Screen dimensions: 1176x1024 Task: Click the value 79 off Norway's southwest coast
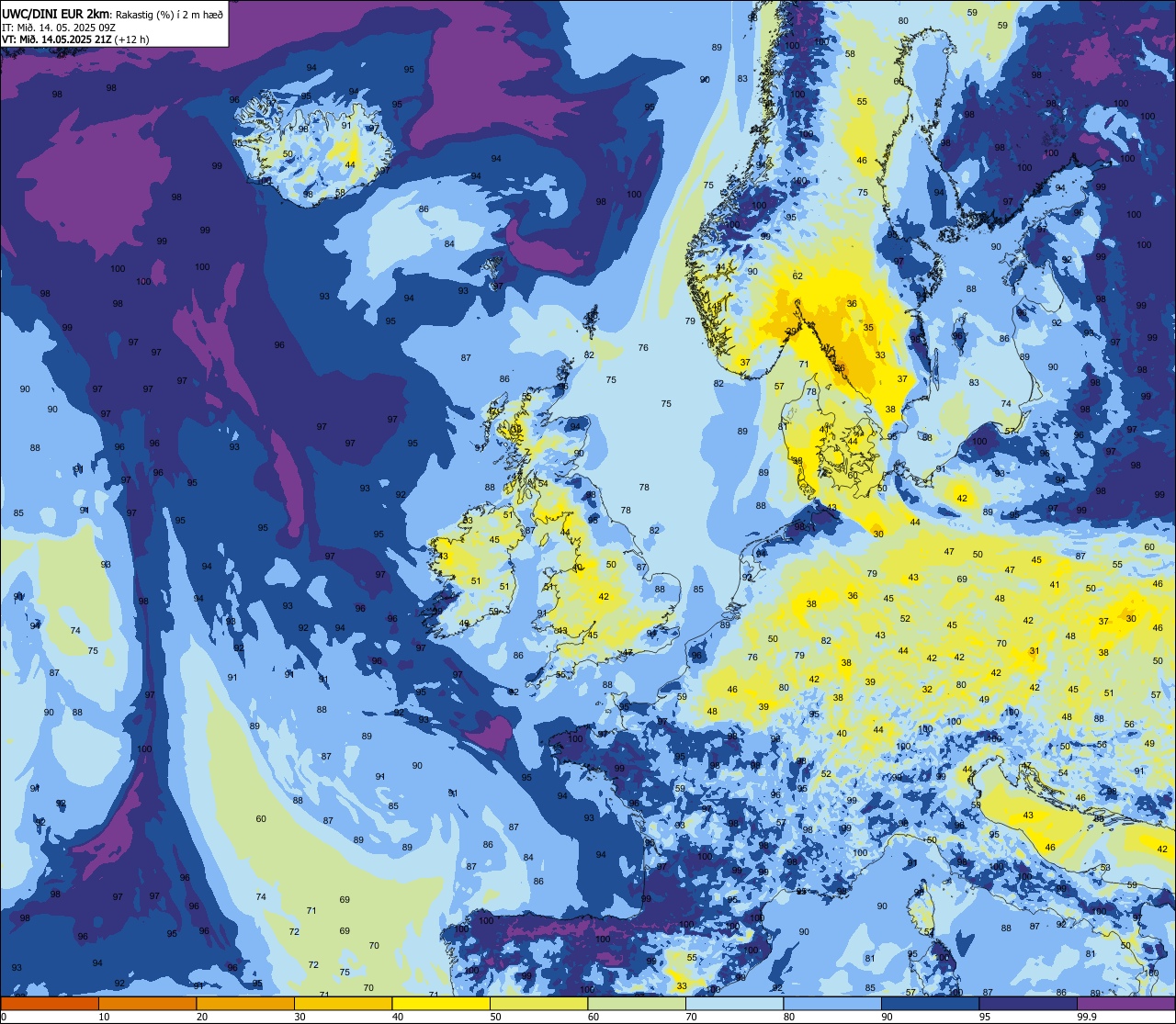pos(690,321)
